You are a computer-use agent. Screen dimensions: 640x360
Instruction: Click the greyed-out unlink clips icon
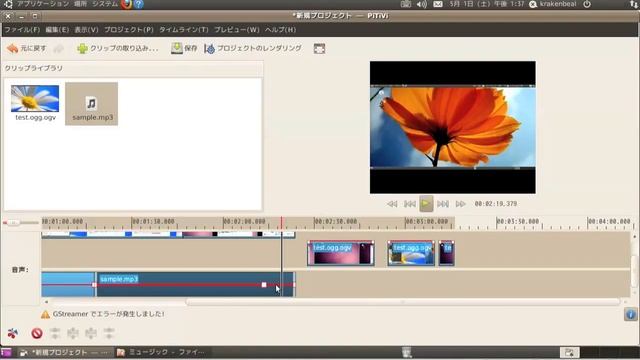[x=55, y=333]
